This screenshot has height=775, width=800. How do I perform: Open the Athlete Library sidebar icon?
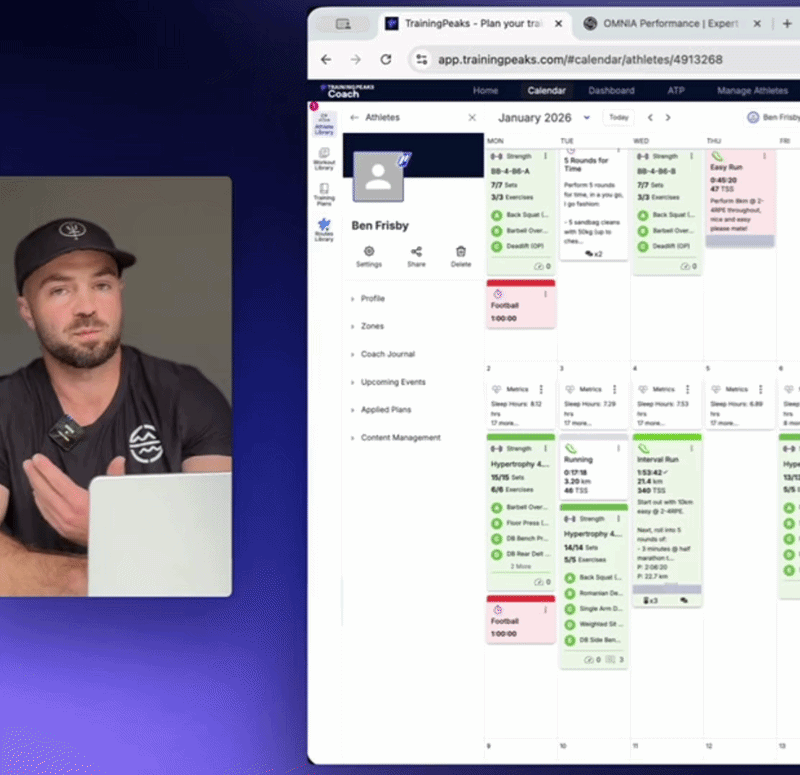coord(324,123)
